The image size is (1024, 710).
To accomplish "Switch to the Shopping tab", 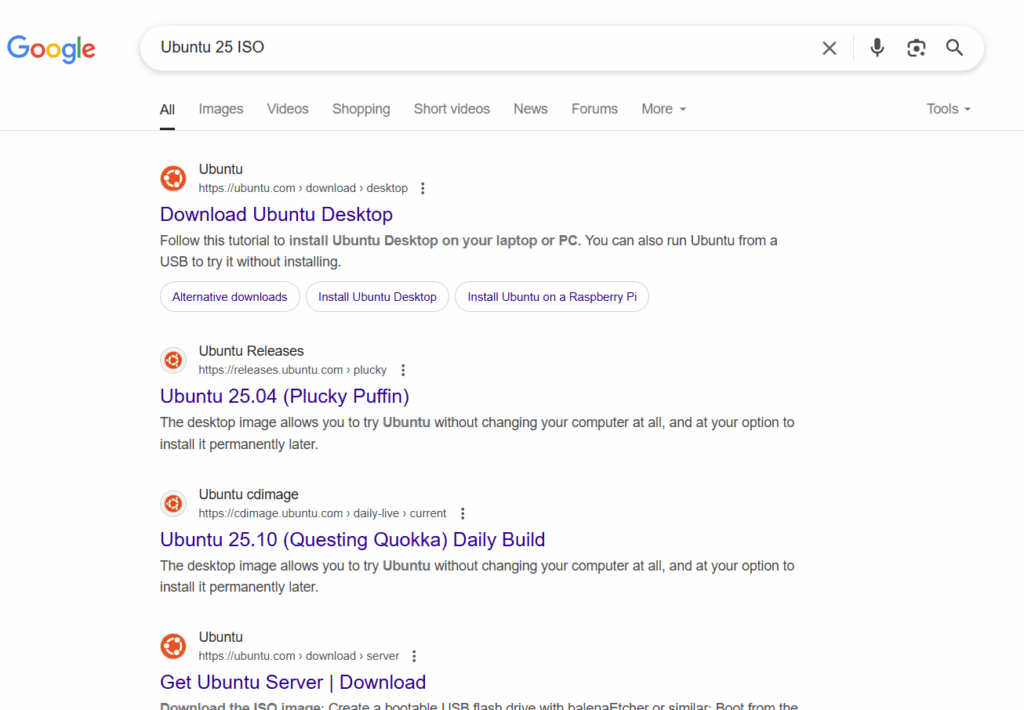I will (x=361, y=109).
